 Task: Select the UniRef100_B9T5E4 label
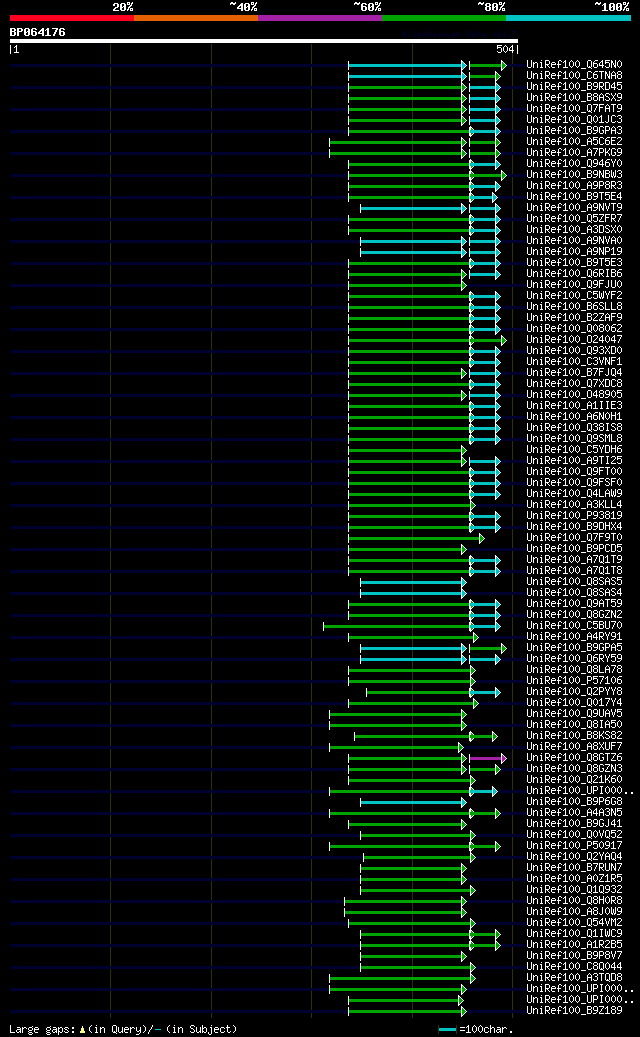574,196
